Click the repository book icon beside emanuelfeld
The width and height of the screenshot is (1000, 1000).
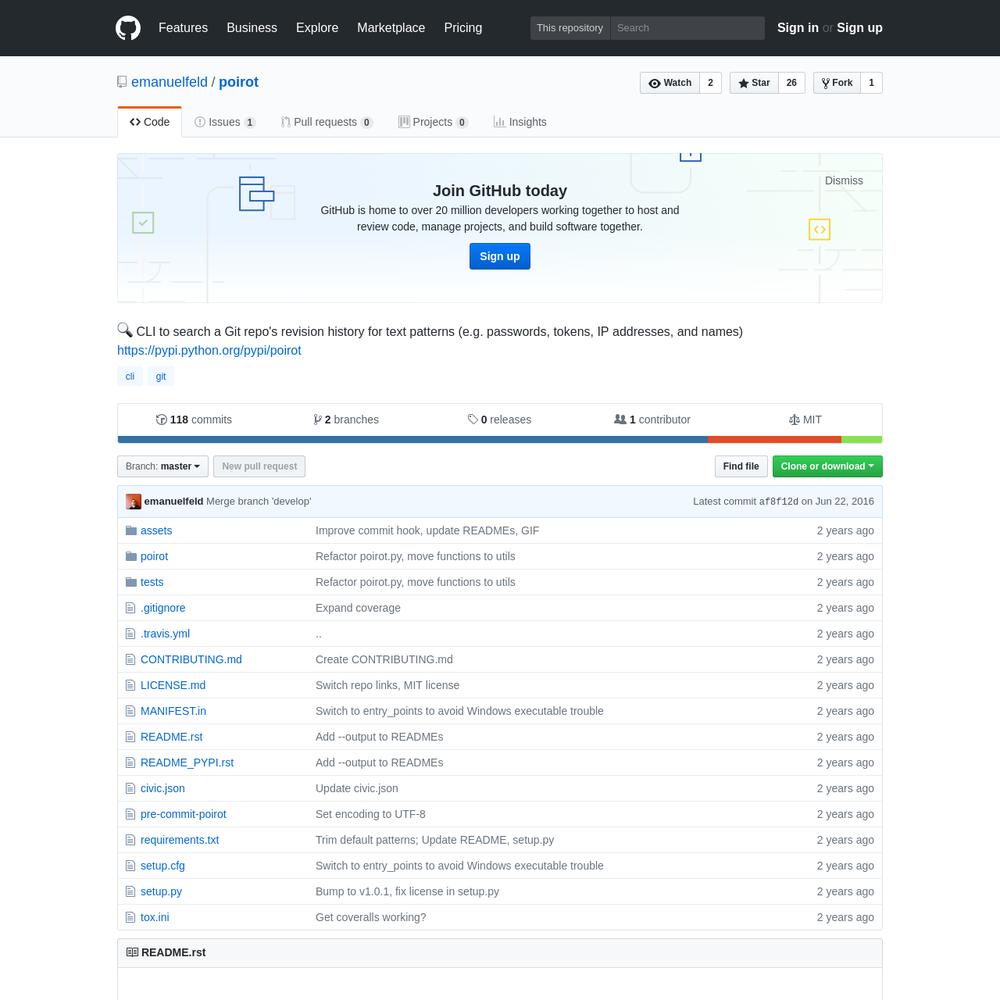click(122, 82)
